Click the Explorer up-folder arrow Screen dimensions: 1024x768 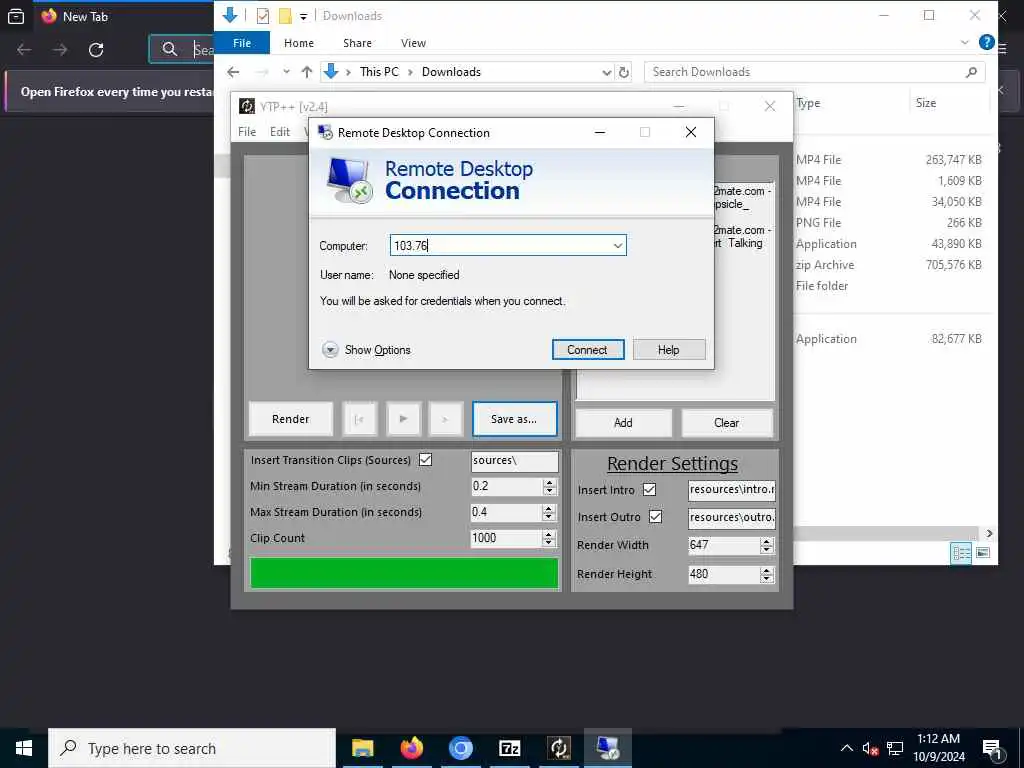click(306, 72)
